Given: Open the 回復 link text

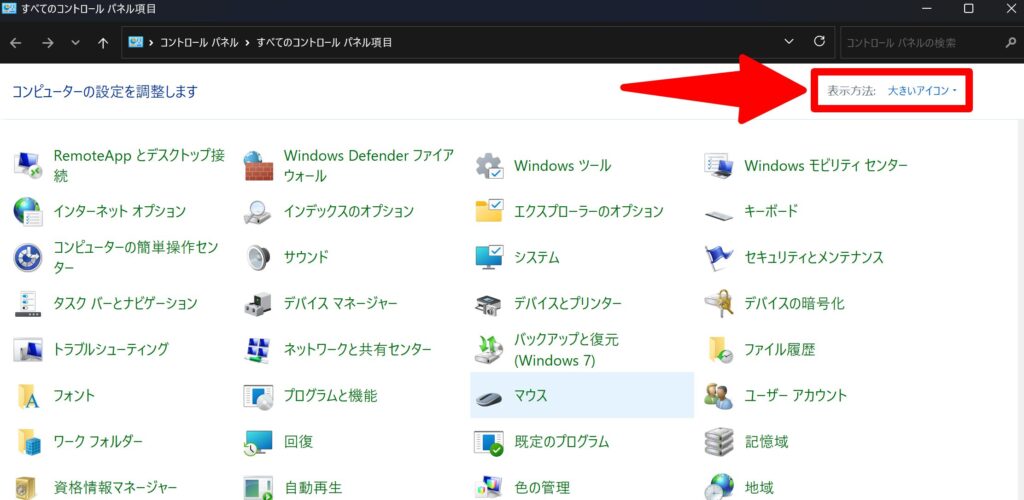Looking at the screenshot, I should click(x=298, y=442).
